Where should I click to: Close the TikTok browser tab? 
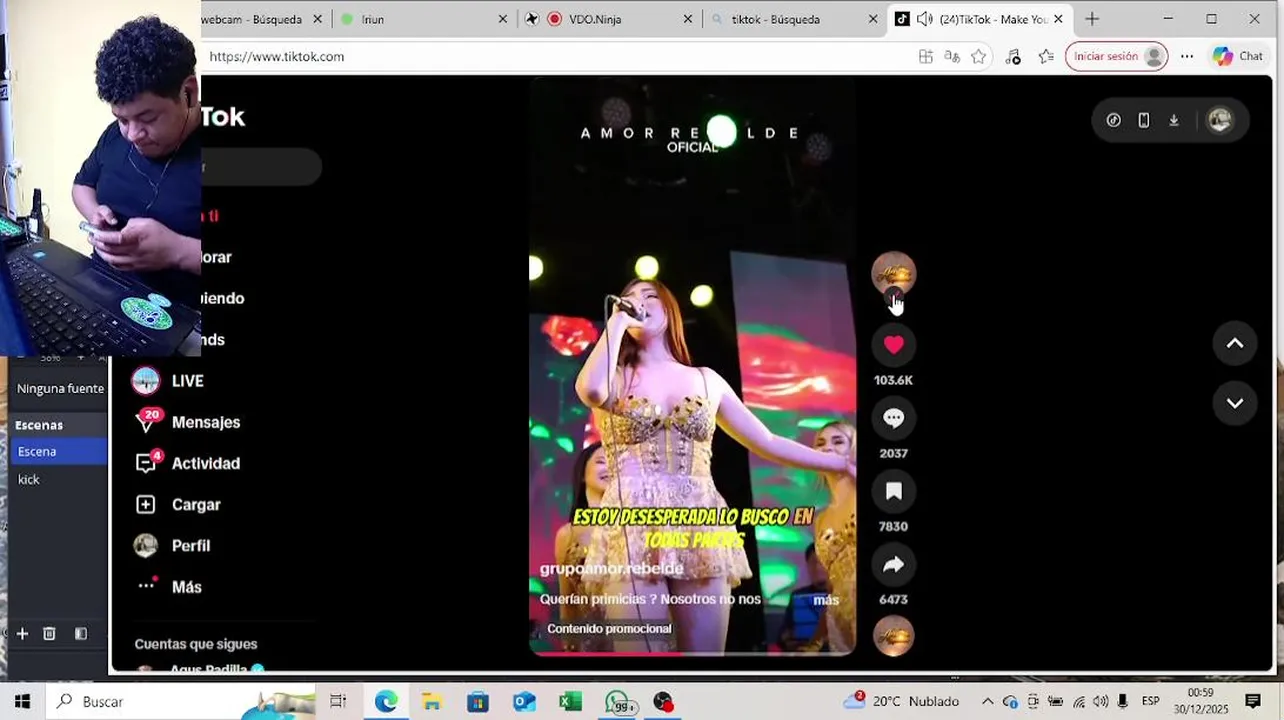1058,19
